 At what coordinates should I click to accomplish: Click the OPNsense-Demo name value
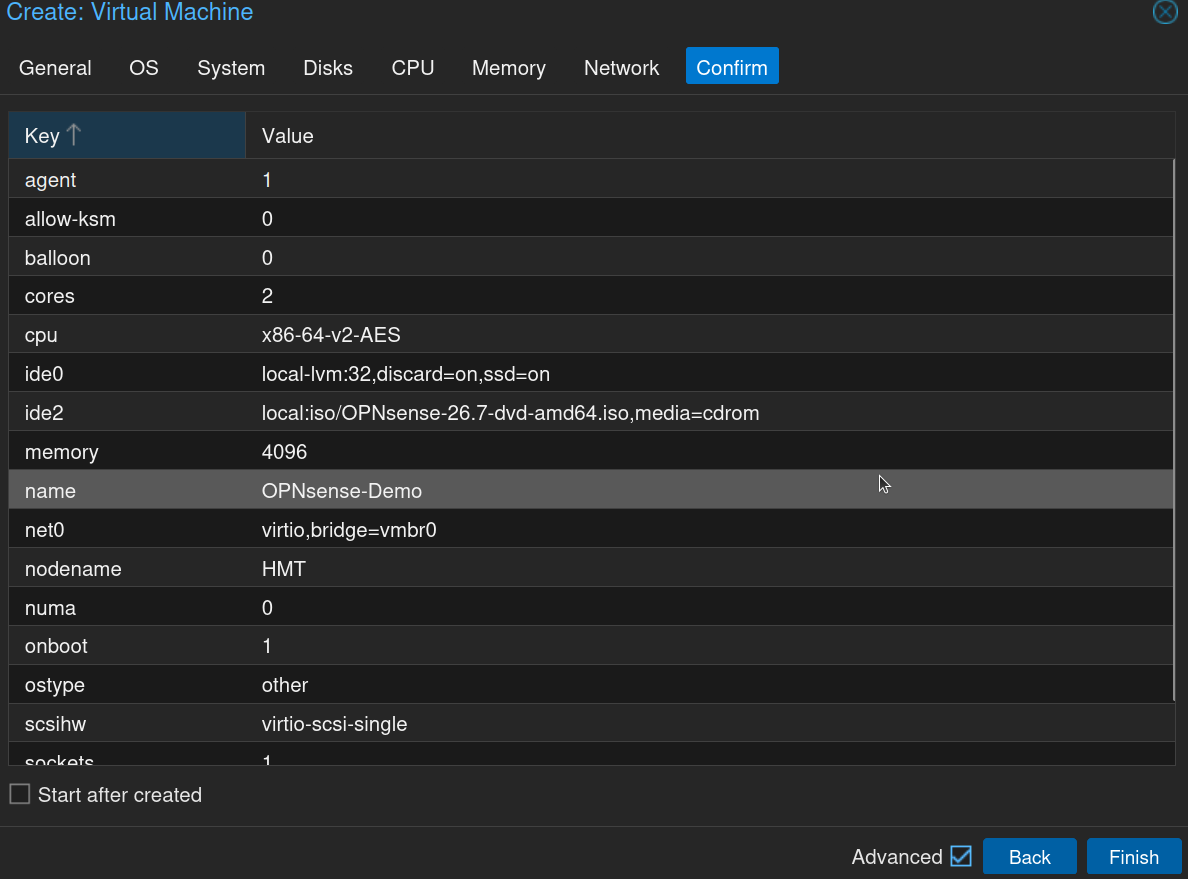(x=342, y=490)
